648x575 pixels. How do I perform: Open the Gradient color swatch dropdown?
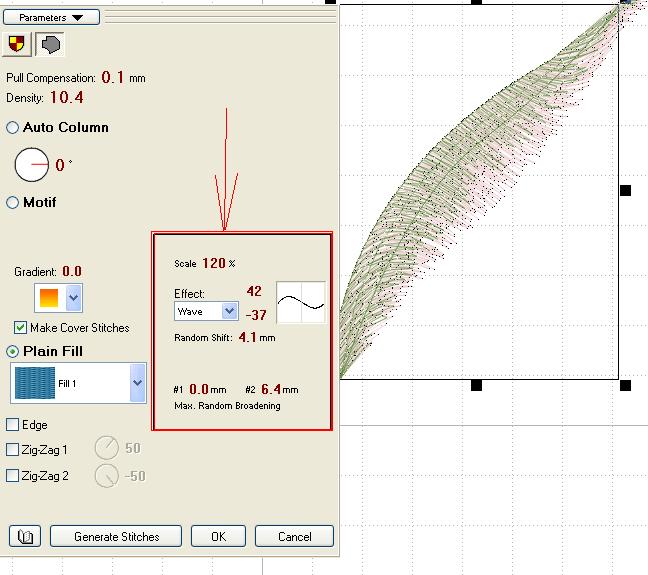(73, 297)
